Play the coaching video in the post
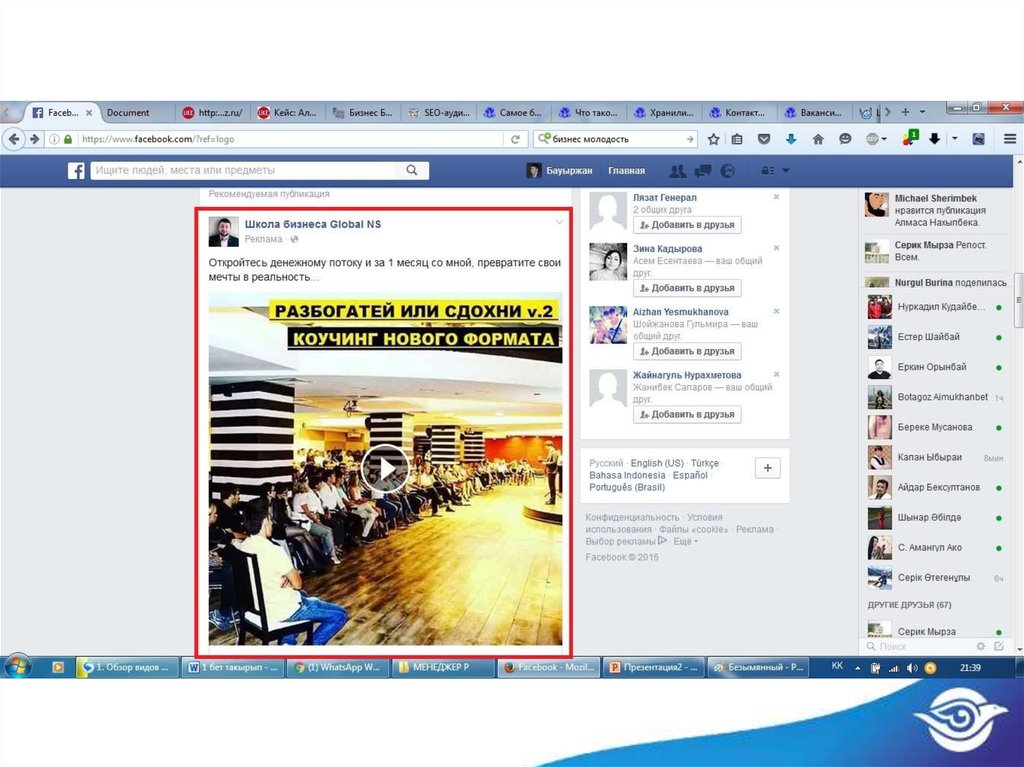Viewport: 1024px width, 767px height. tap(384, 468)
